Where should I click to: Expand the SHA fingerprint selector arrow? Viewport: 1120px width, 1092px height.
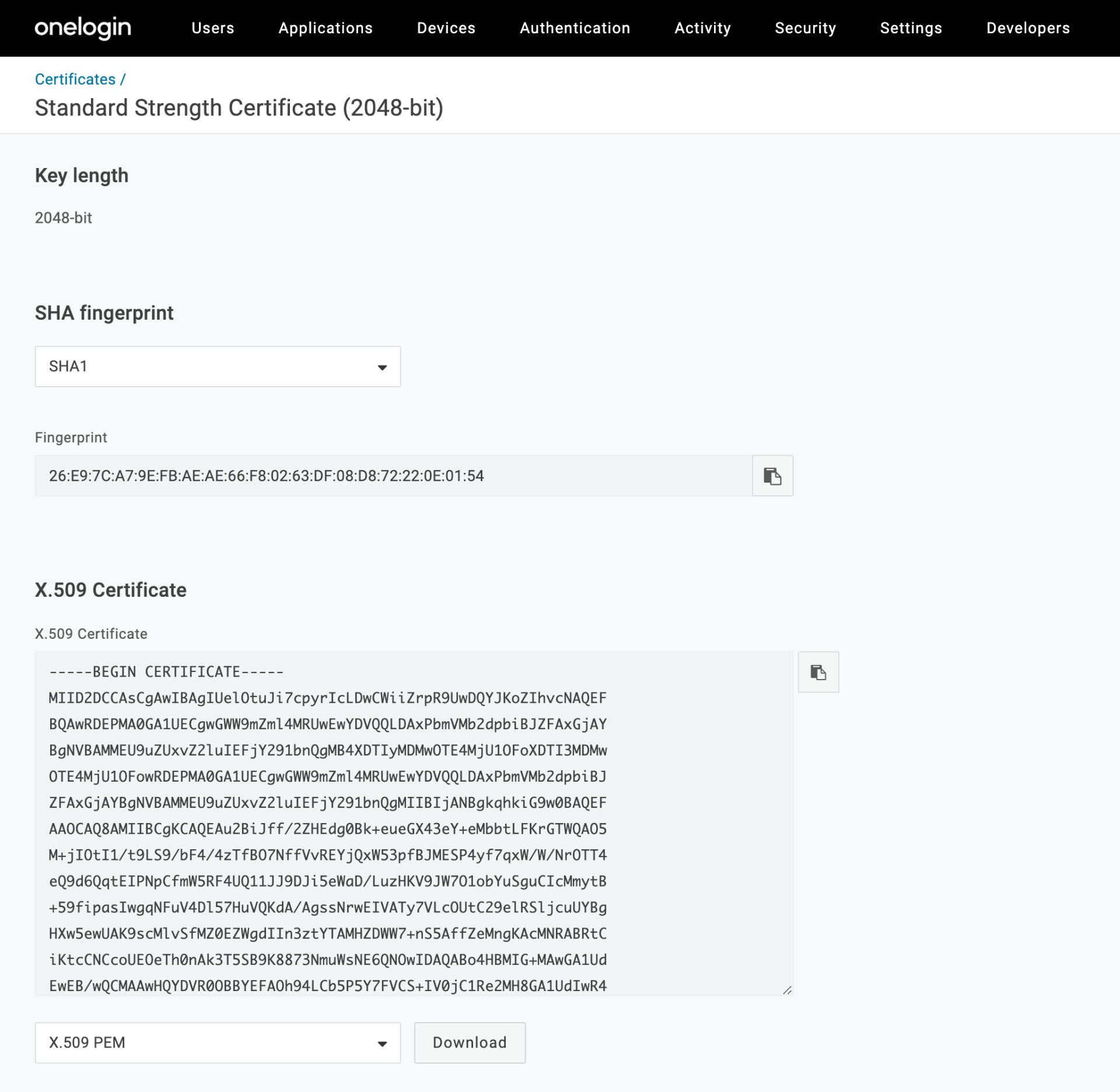[x=382, y=366]
